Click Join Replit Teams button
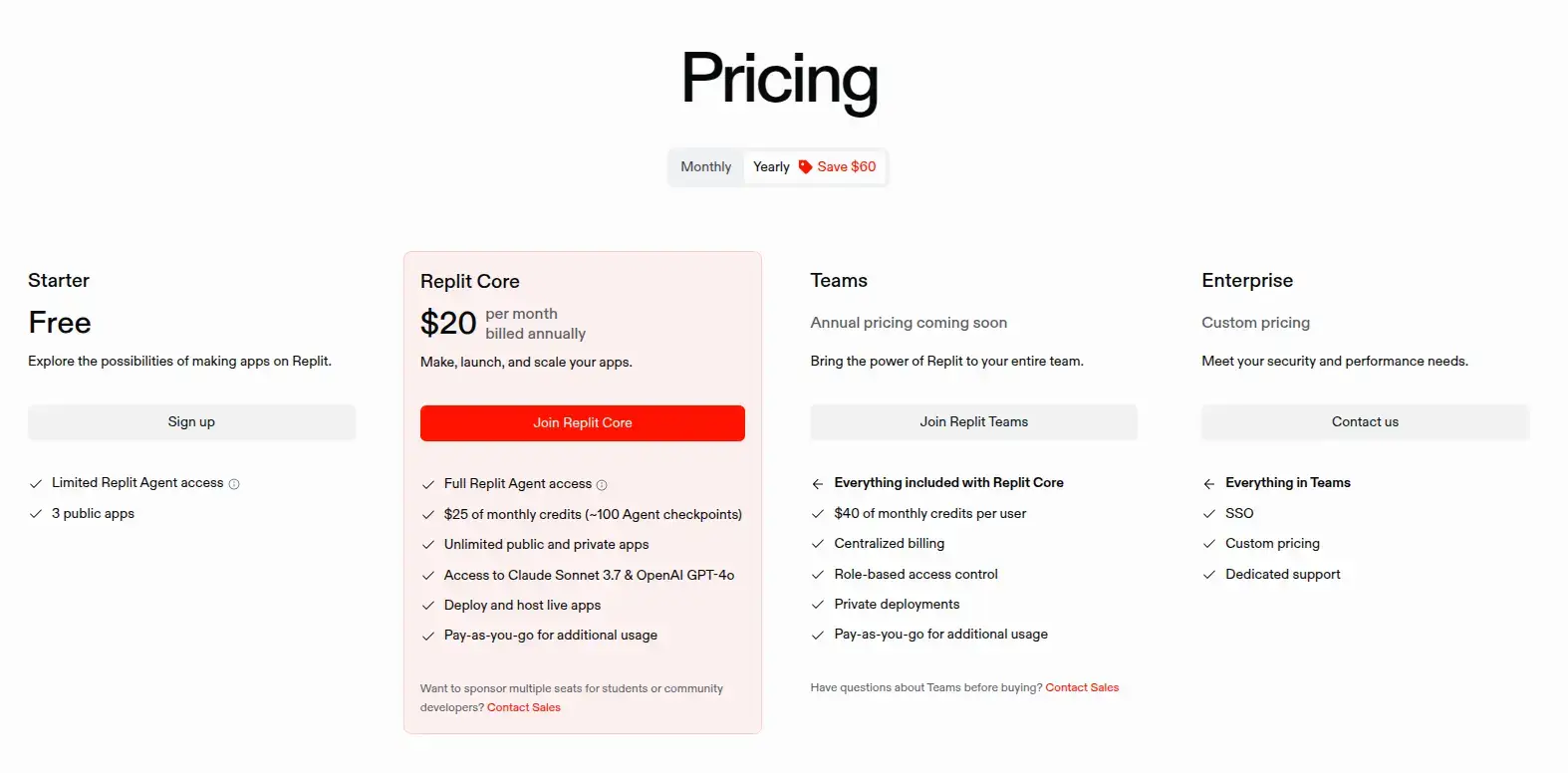 (x=973, y=422)
